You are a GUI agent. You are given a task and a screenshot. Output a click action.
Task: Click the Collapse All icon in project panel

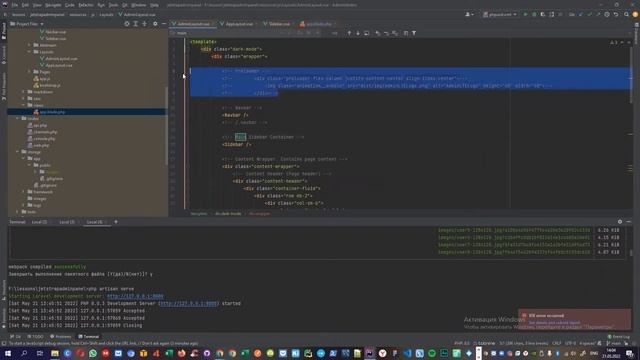point(144,24)
